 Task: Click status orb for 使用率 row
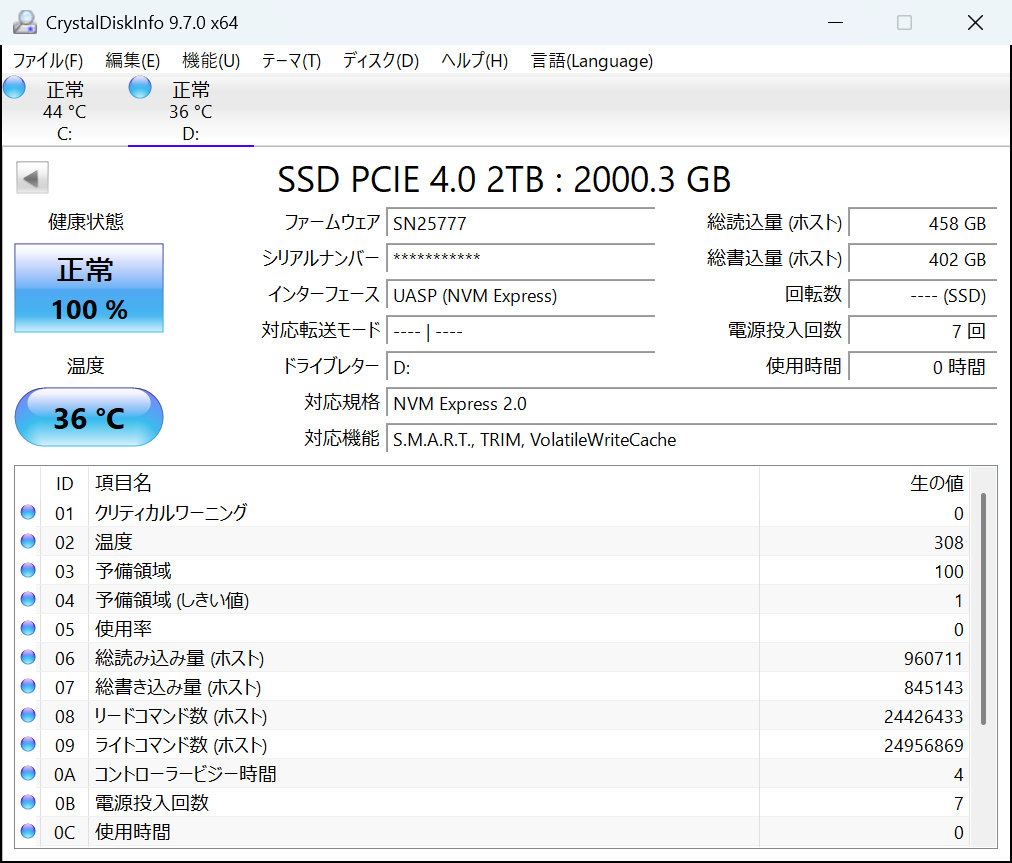pyautogui.click(x=27, y=629)
